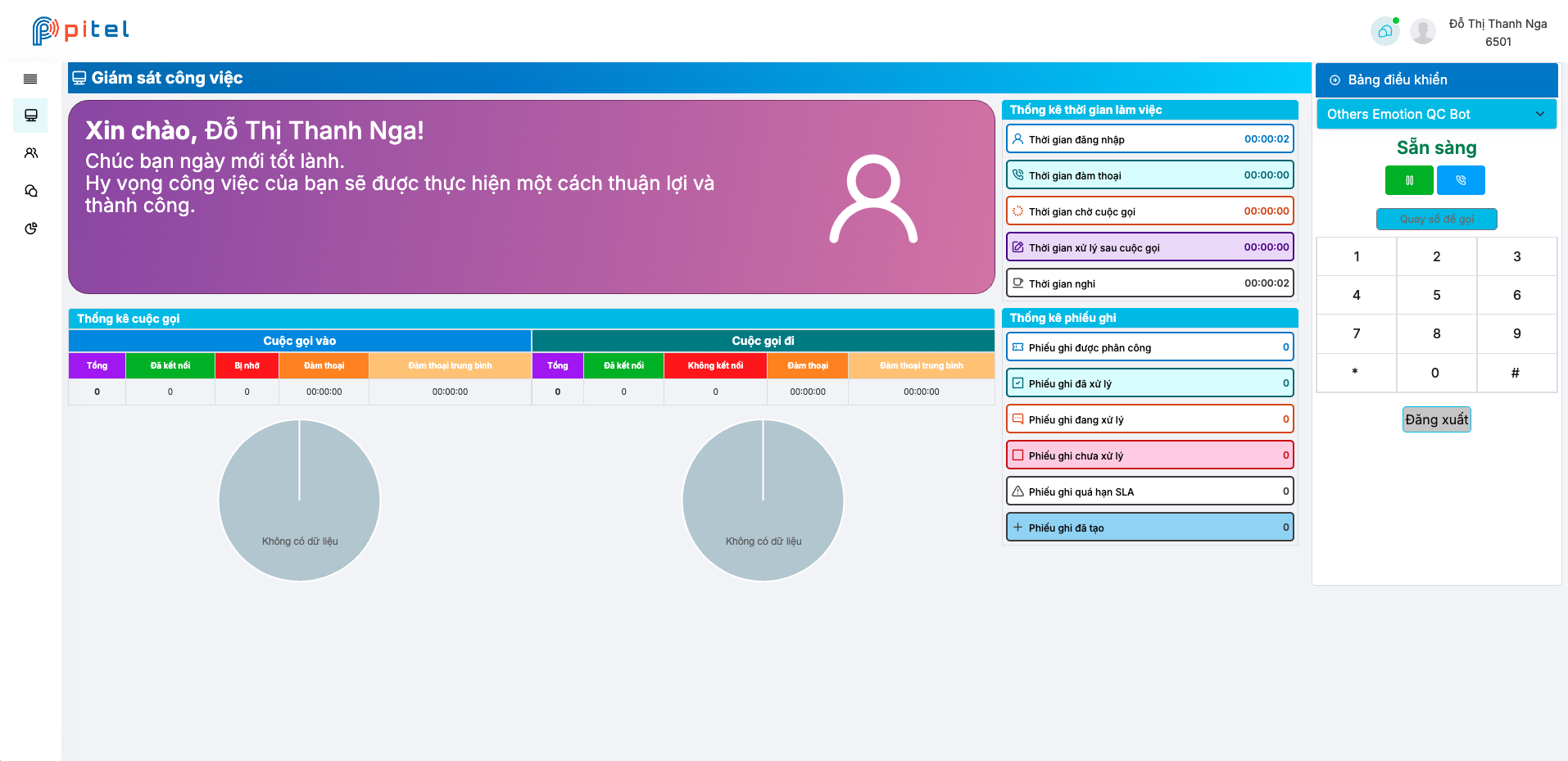Click the incoming calls pie chart
The height and width of the screenshot is (761, 1568).
pos(300,501)
